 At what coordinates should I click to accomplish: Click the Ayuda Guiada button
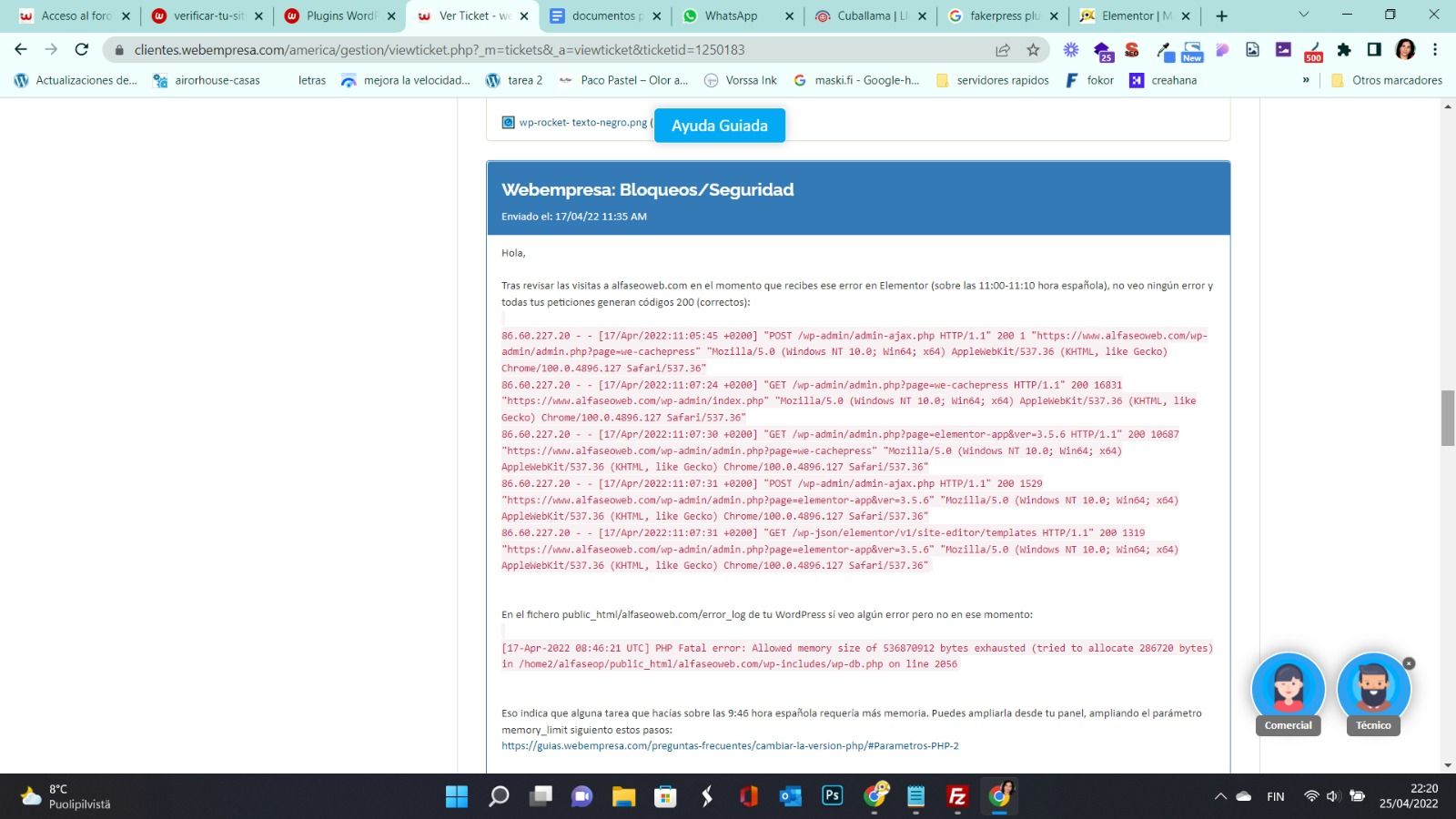pyautogui.click(x=719, y=126)
